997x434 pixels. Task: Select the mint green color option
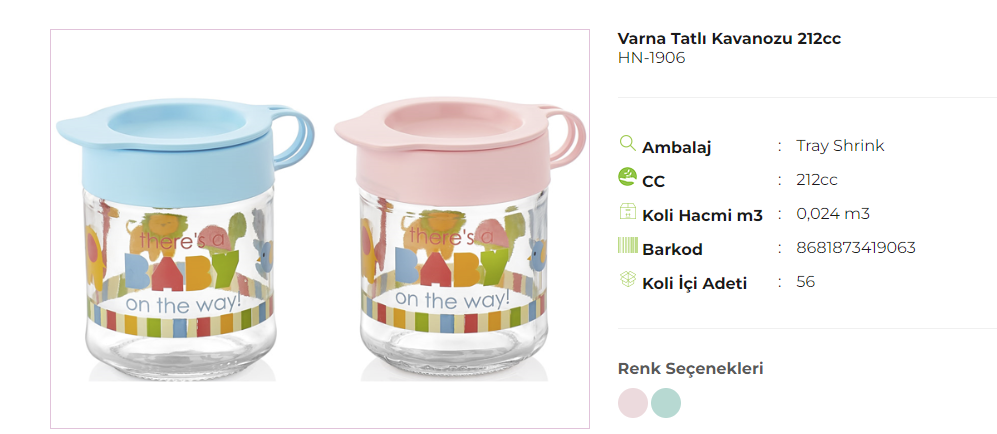point(666,403)
